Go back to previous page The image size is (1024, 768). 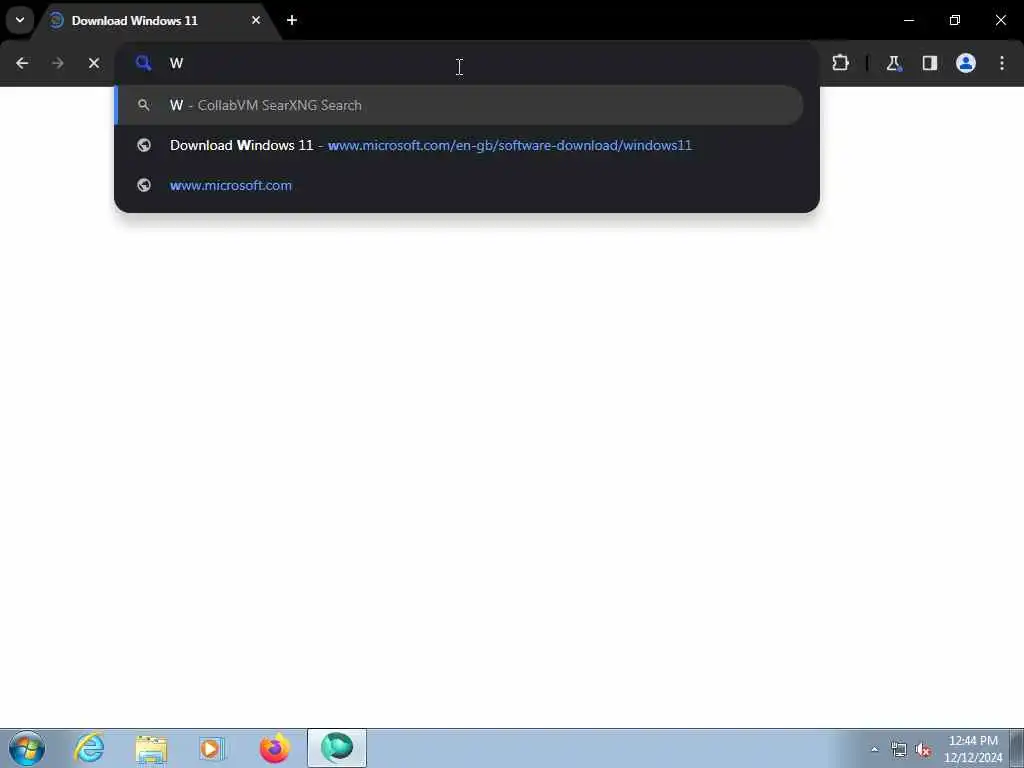click(x=22, y=63)
